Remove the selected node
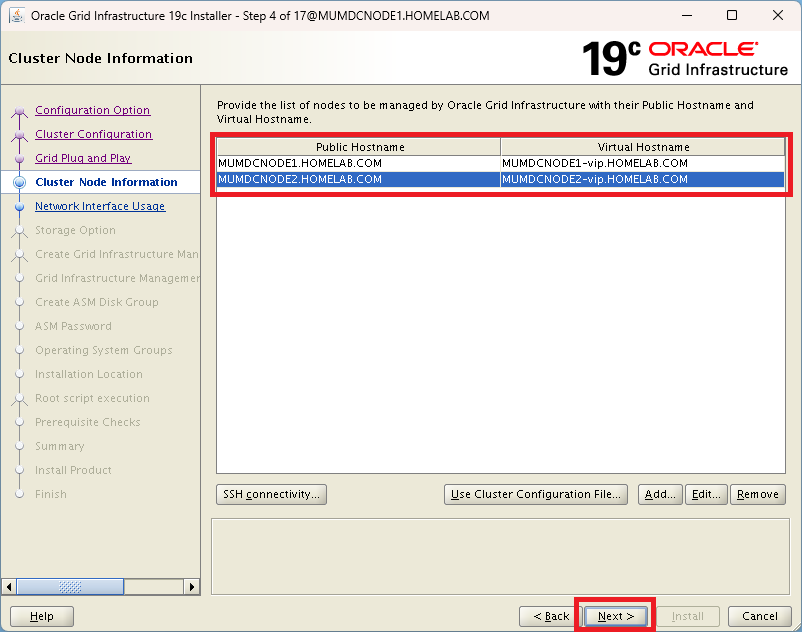802x632 pixels. point(757,494)
